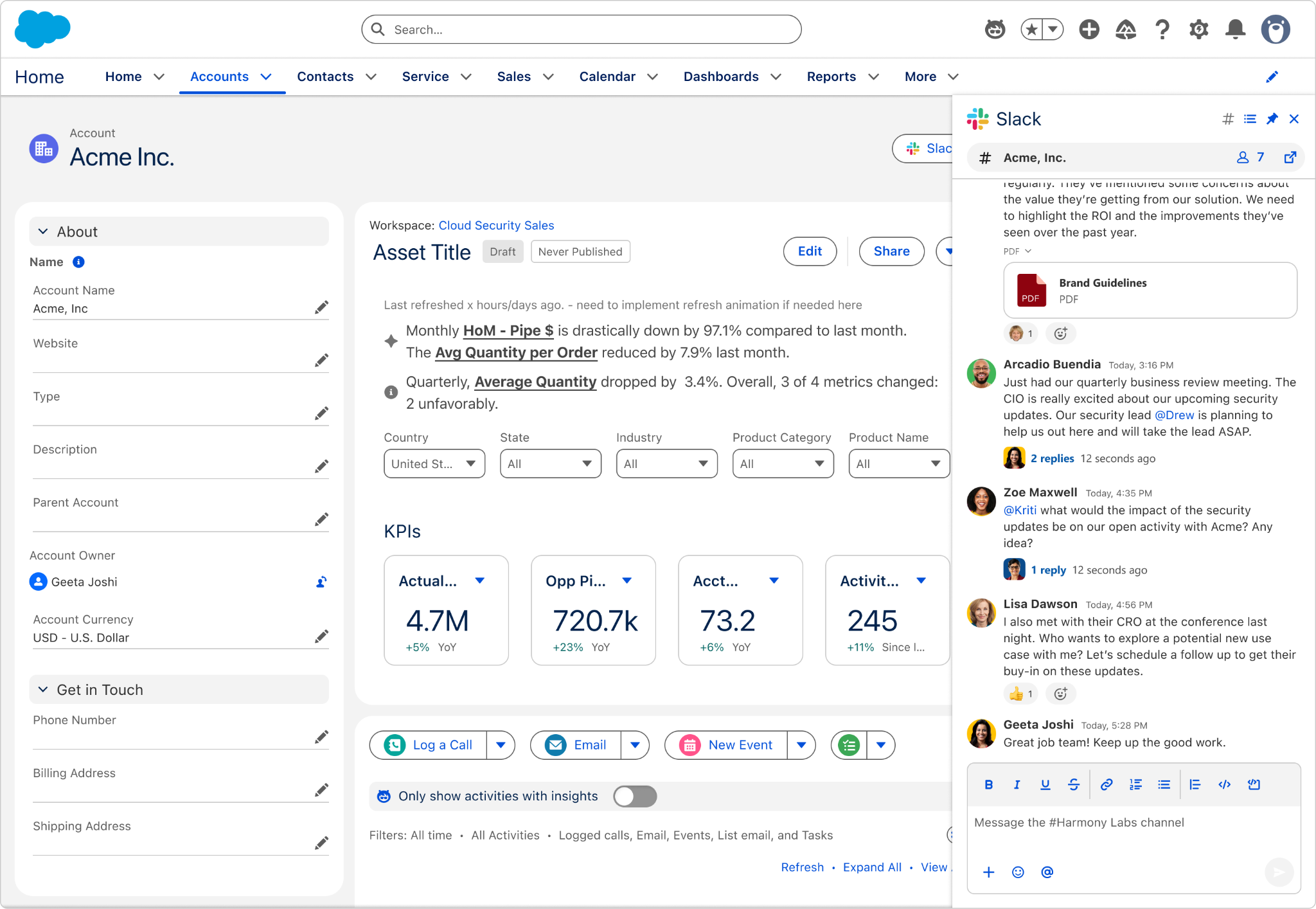Insert numbered list in Slack composer

click(x=1135, y=784)
